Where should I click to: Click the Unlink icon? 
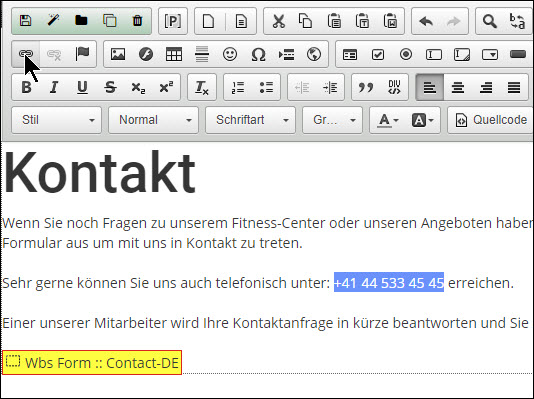point(54,54)
